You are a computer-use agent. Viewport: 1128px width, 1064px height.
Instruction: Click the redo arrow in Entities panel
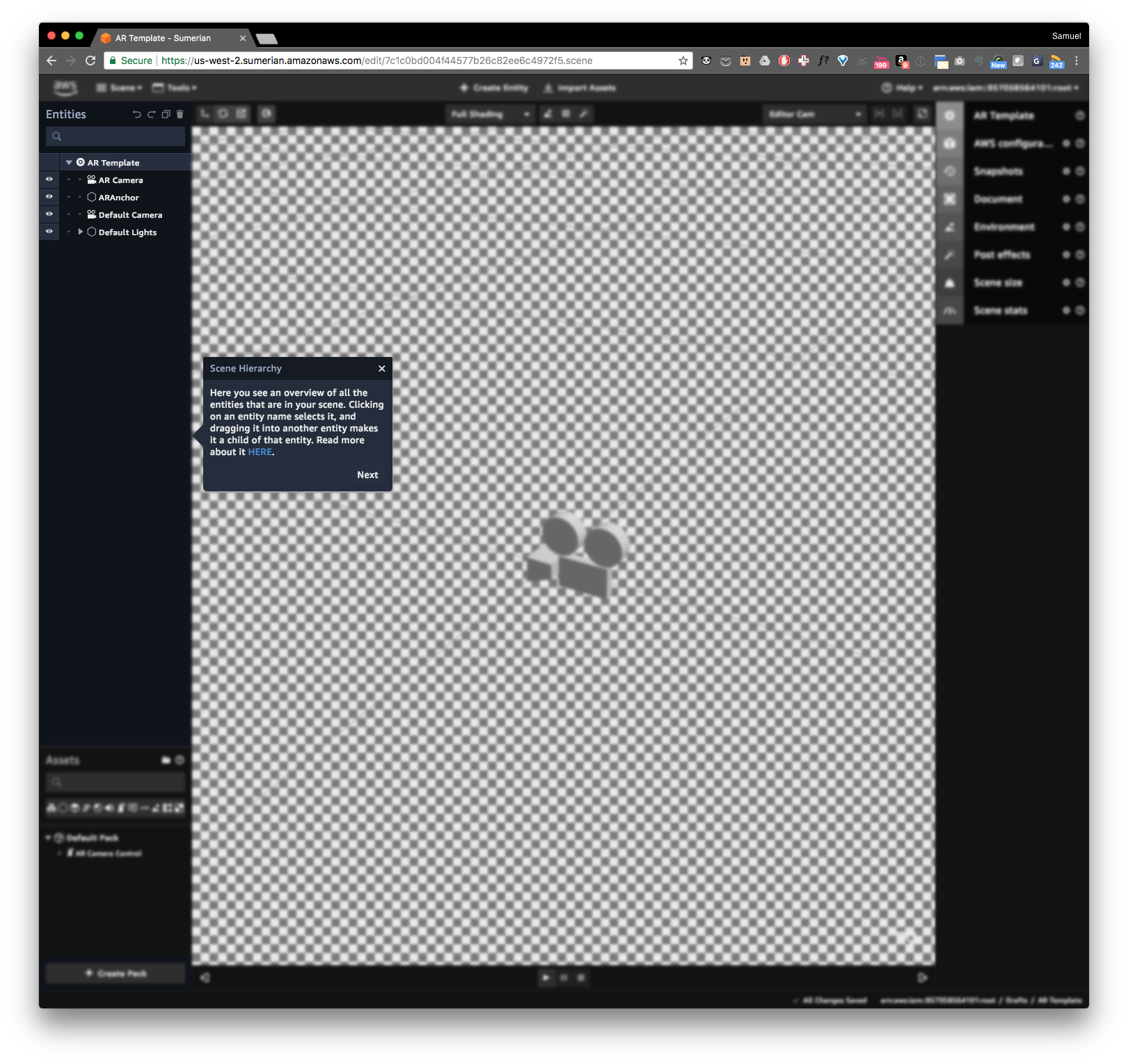tap(151, 114)
